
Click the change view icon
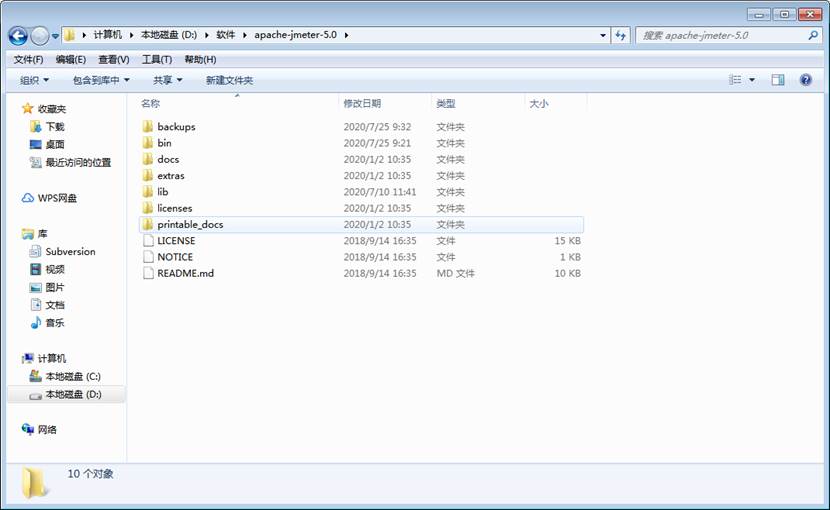735,80
